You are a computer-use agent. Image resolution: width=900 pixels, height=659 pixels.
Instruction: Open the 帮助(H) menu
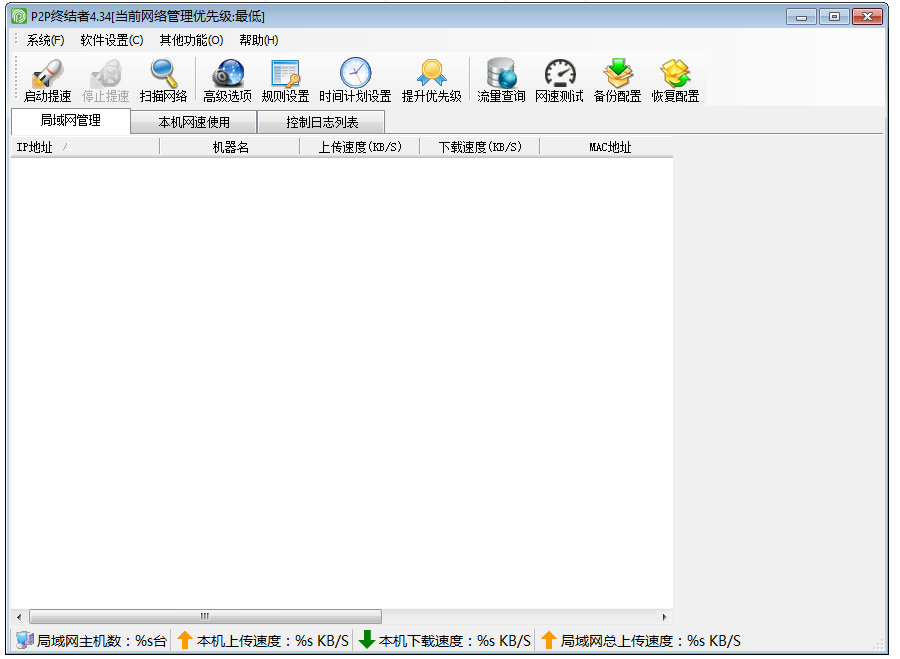259,40
